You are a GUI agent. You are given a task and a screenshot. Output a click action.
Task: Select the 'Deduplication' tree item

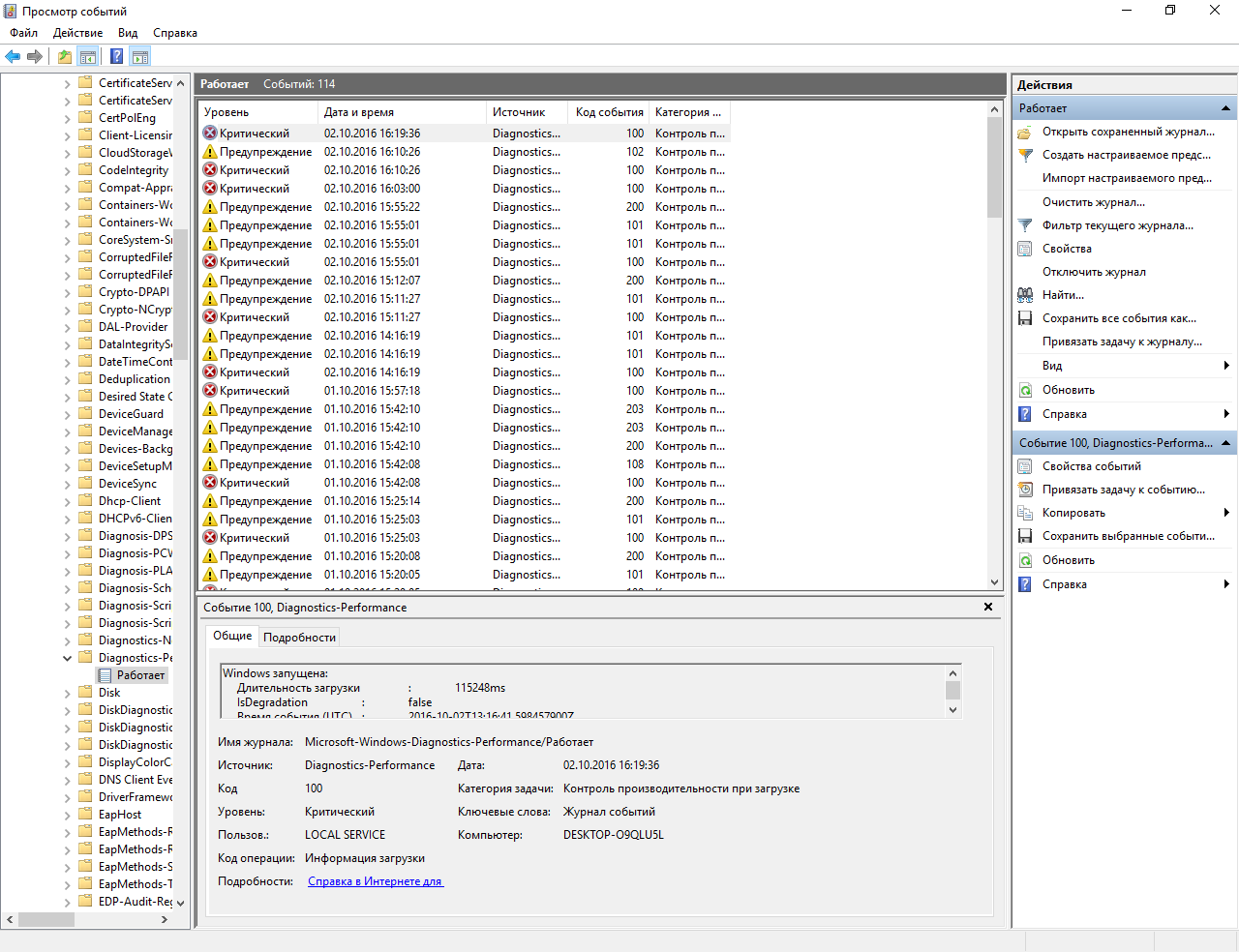134,379
